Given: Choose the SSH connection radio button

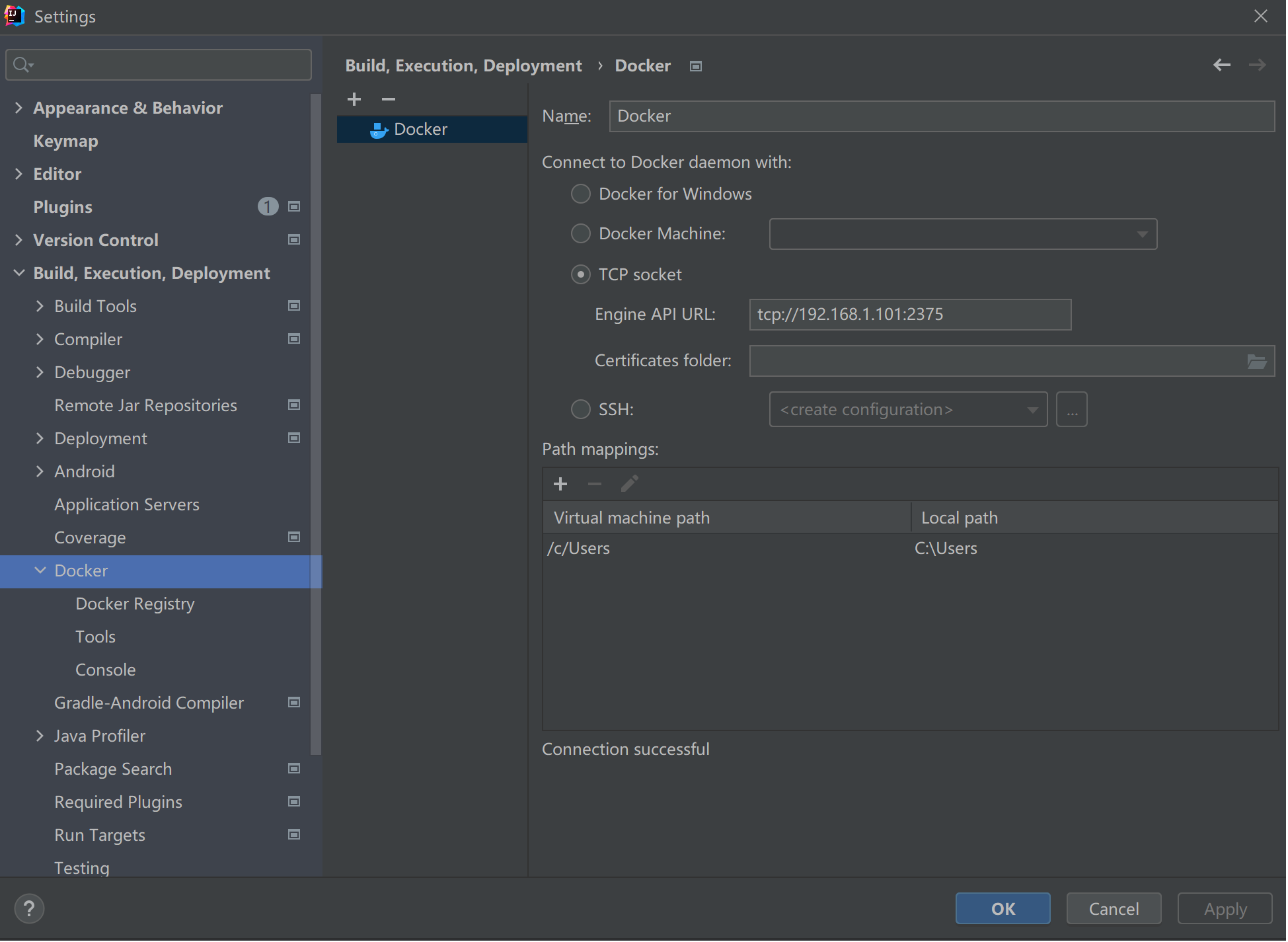Looking at the screenshot, I should (x=581, y=410).
